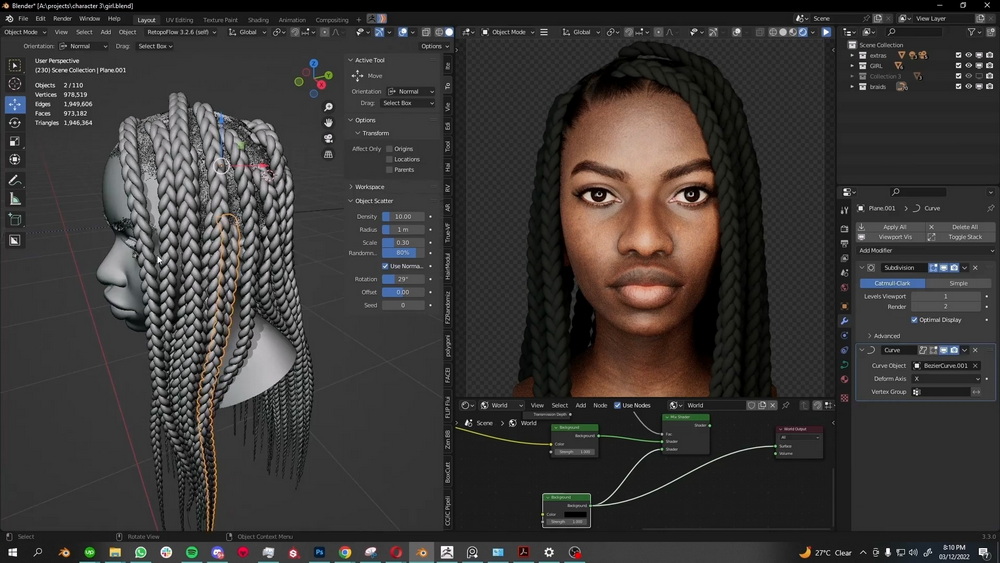1000x563 pixels.
Task: Open the Tool properties tab icon
Action: pos(844,210)
